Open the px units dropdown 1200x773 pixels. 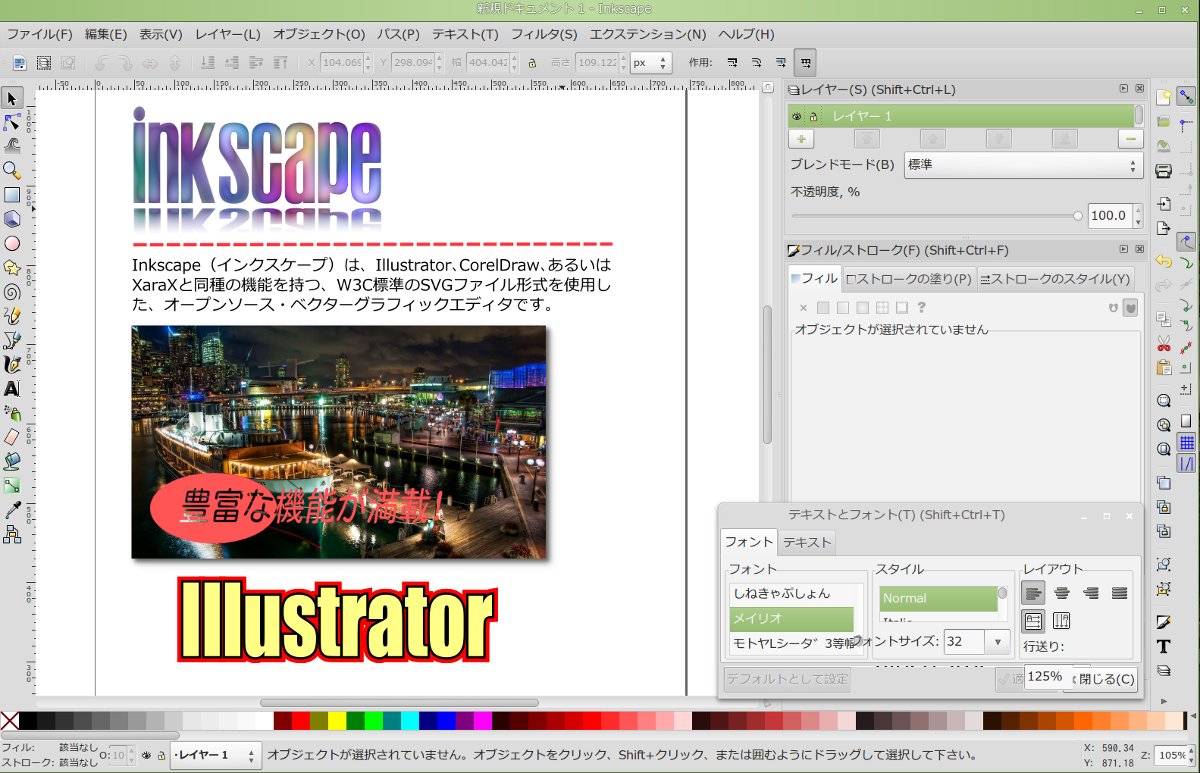pyautogui.click(x=652, y=62)
